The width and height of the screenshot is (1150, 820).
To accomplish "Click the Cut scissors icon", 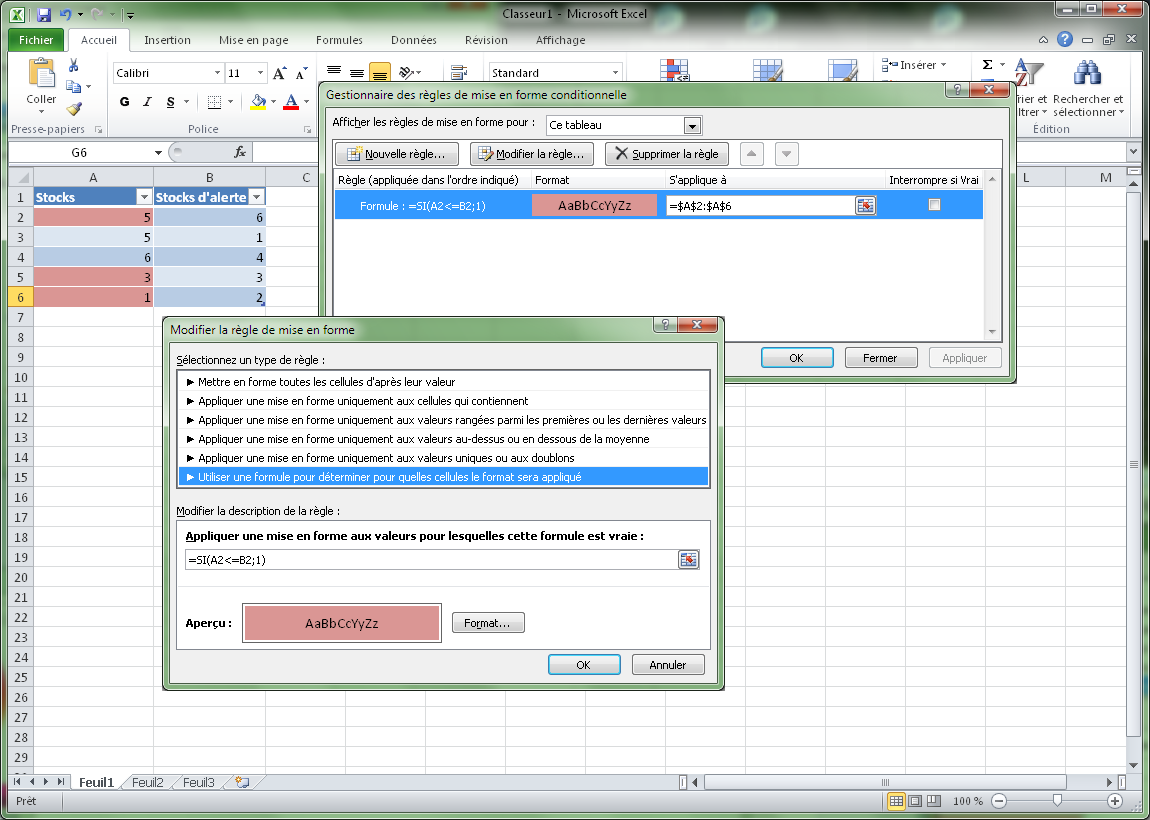I will click(x=74, y=65).
